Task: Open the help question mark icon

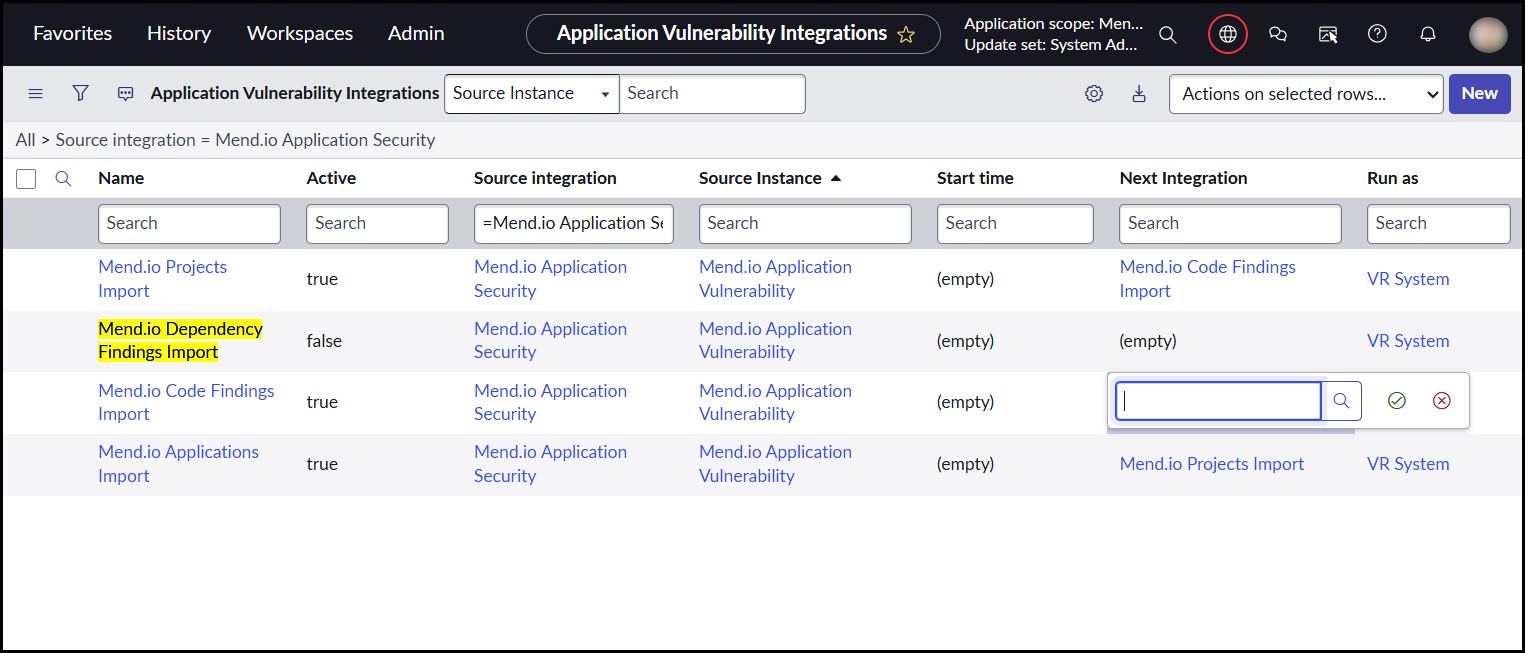Action: click(x=1377, y=34)
